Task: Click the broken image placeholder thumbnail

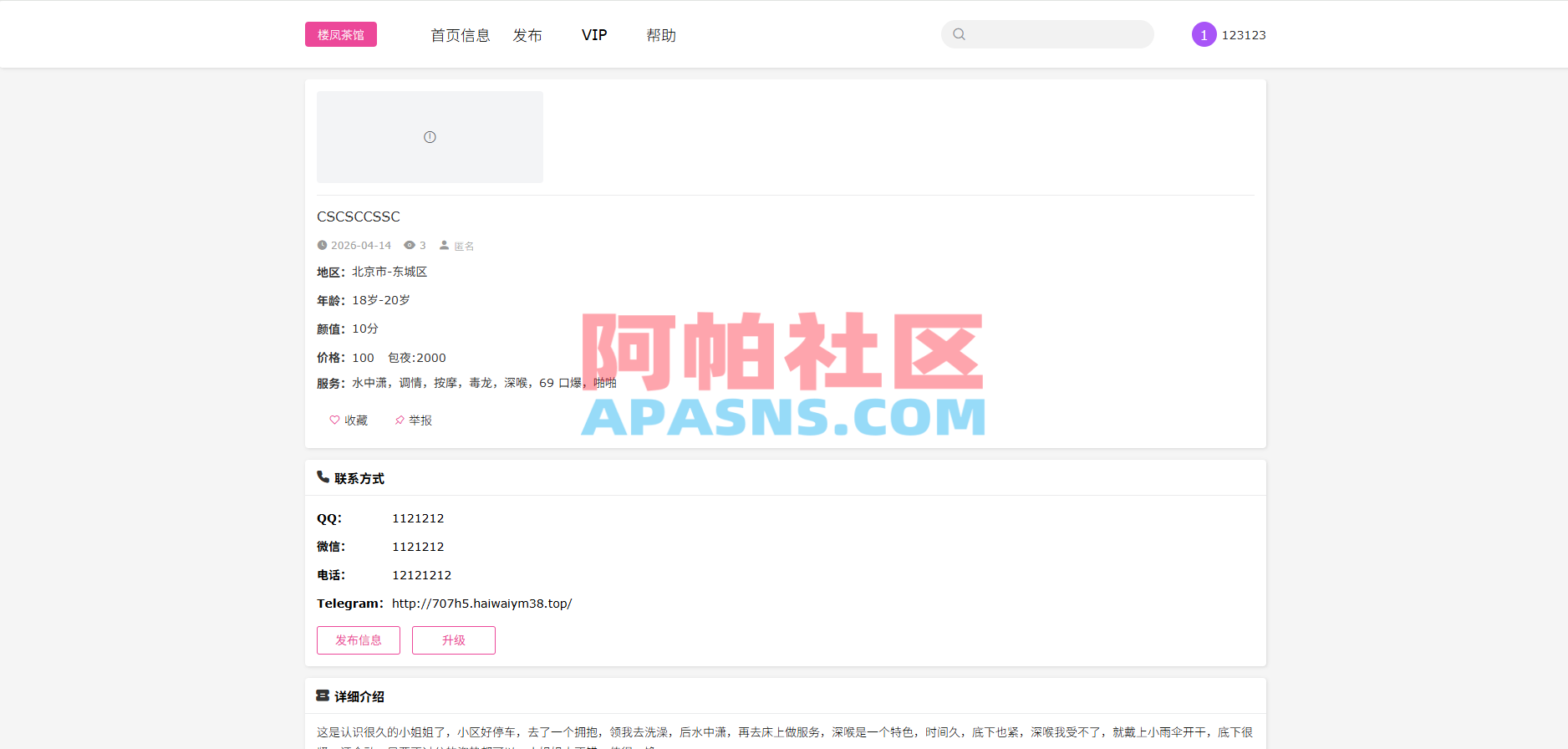Action: [430, 137]
